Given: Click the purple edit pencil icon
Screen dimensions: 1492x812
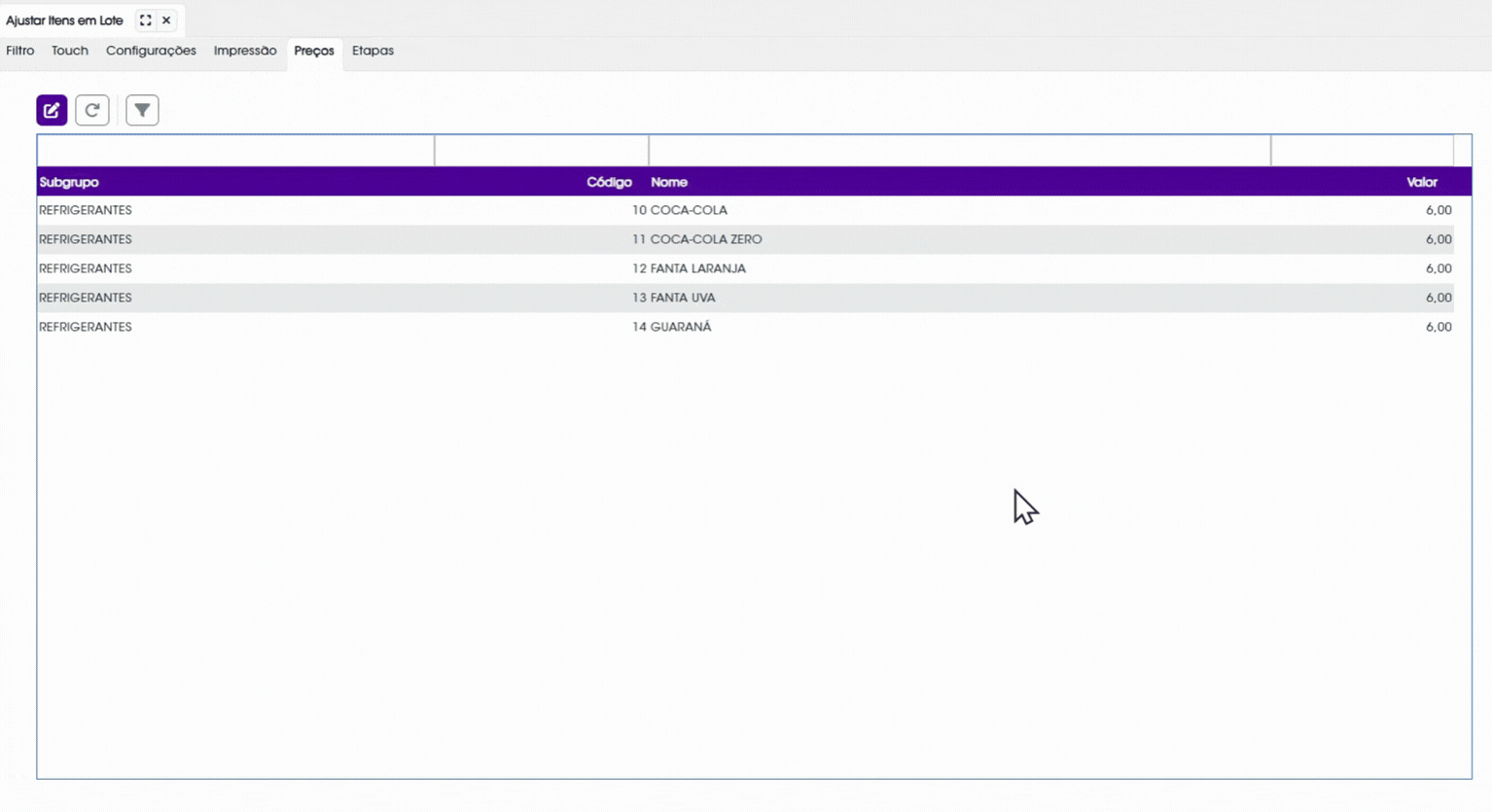Looking at the screenshot, I should [x=52, y=110].
